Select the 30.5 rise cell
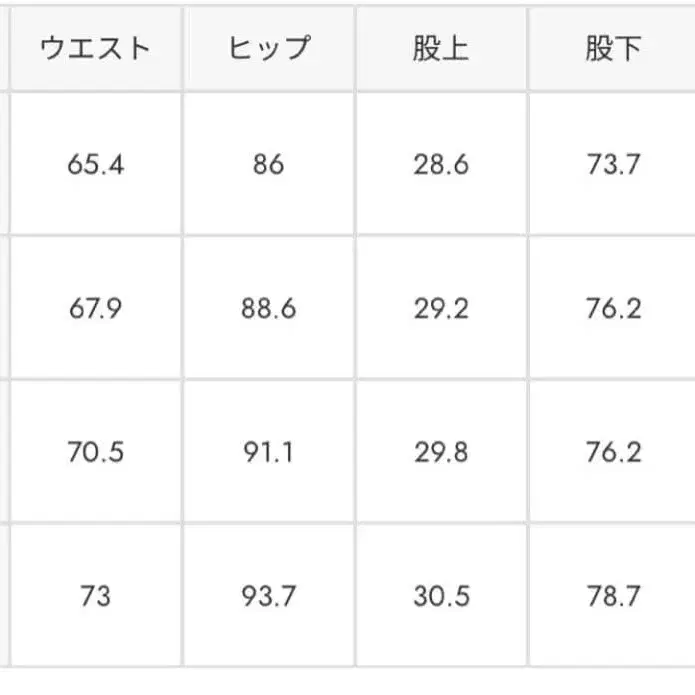The height and width of the screenshot is (695, 695). pyautogui.click(x=441, y=597)
